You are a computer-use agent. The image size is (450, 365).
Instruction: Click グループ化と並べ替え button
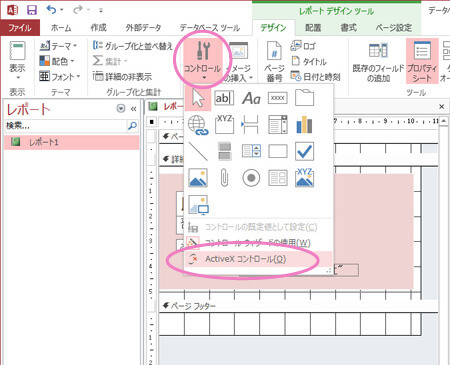pyautogui.click(x=133, y=46)
